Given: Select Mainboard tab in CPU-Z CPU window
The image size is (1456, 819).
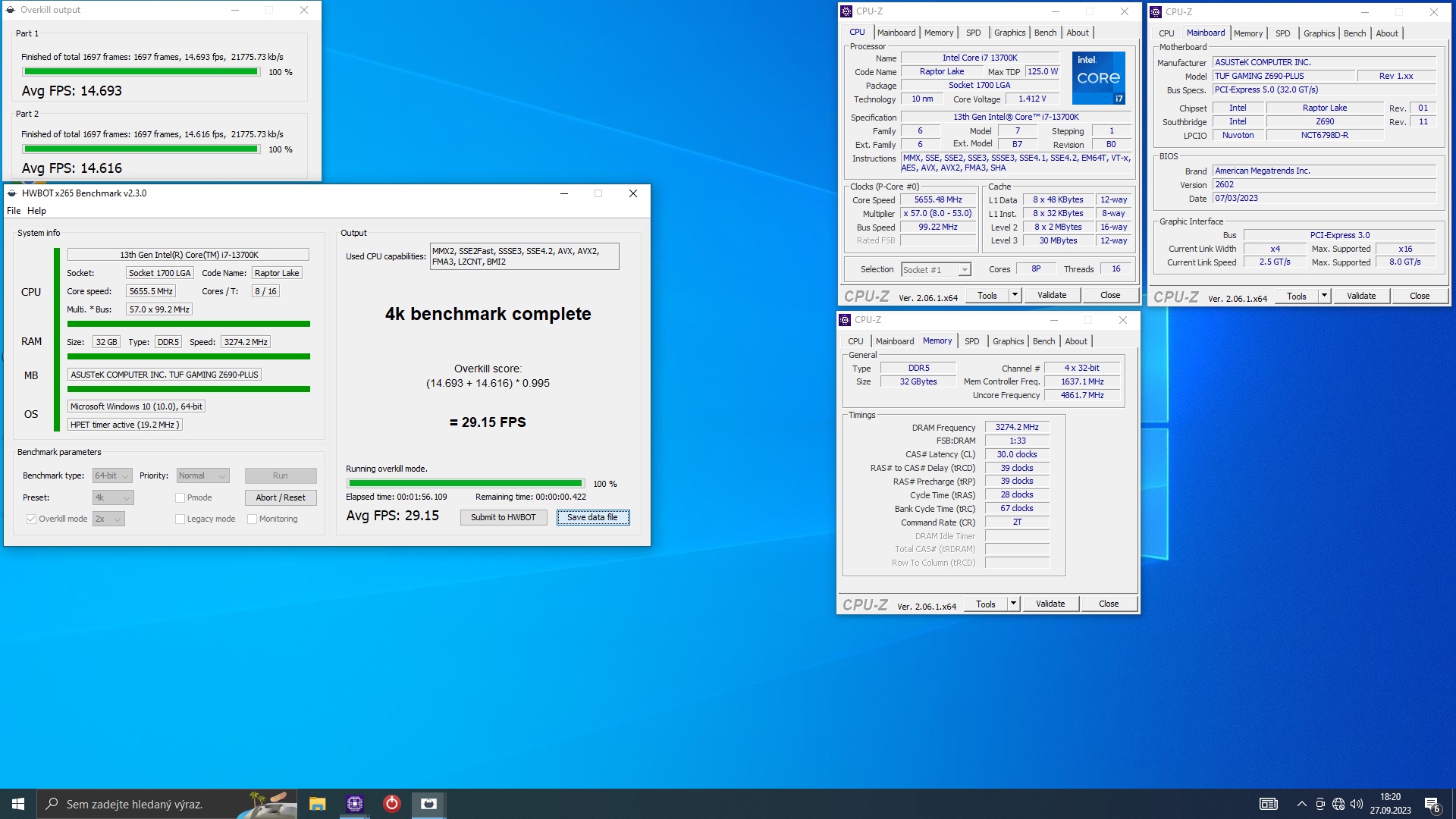Looking at the screenshot, I should click(x=896, y=33).
